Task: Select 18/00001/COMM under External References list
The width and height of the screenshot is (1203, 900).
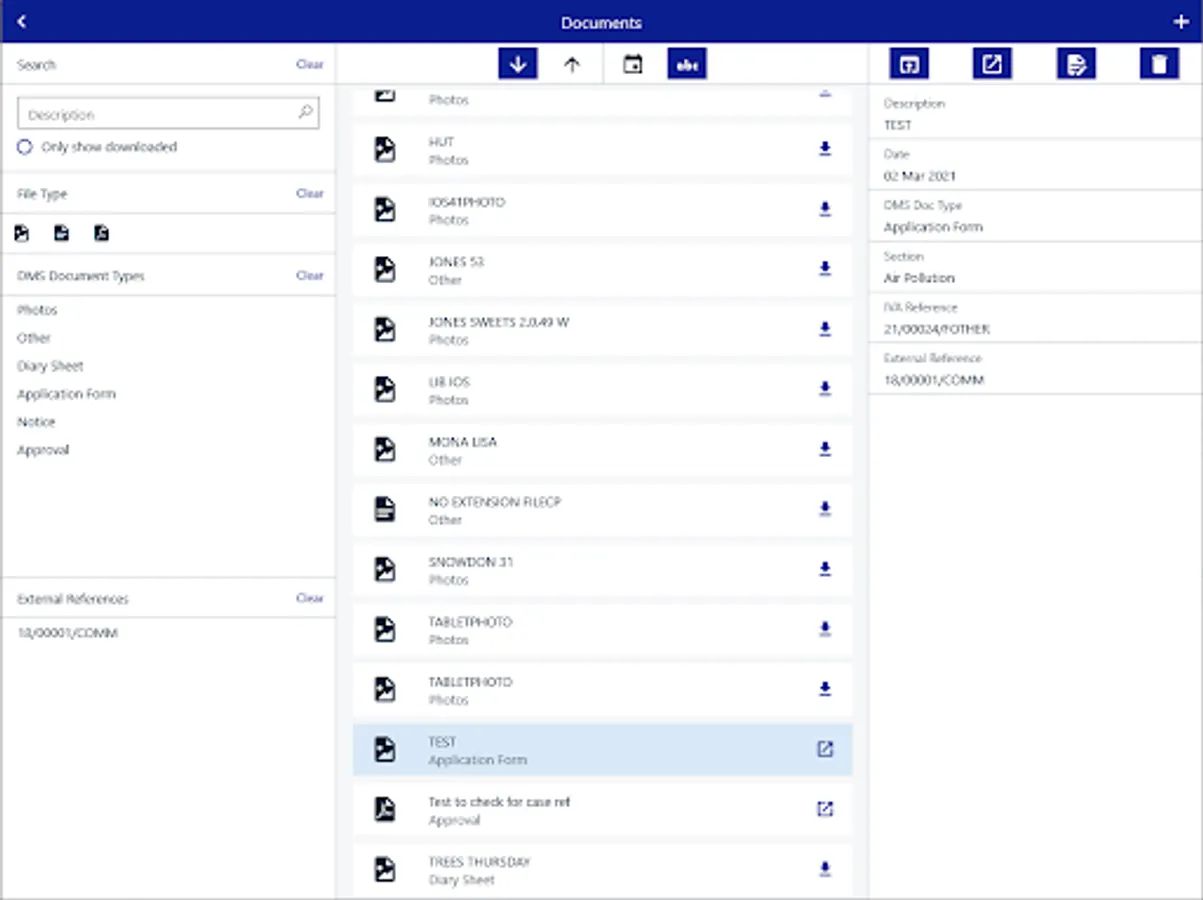Action: tap(68, 633)
